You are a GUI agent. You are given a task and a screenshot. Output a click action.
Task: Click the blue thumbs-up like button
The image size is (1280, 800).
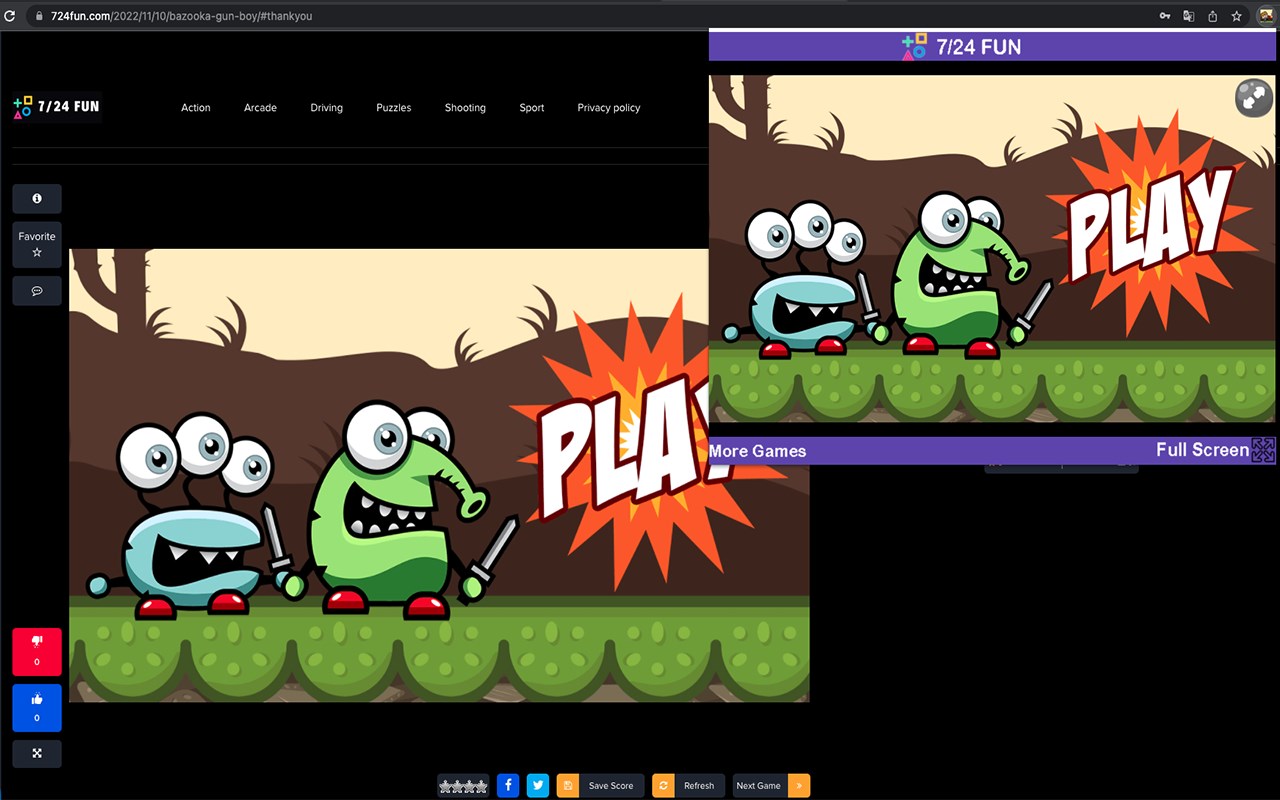point(37,708)
